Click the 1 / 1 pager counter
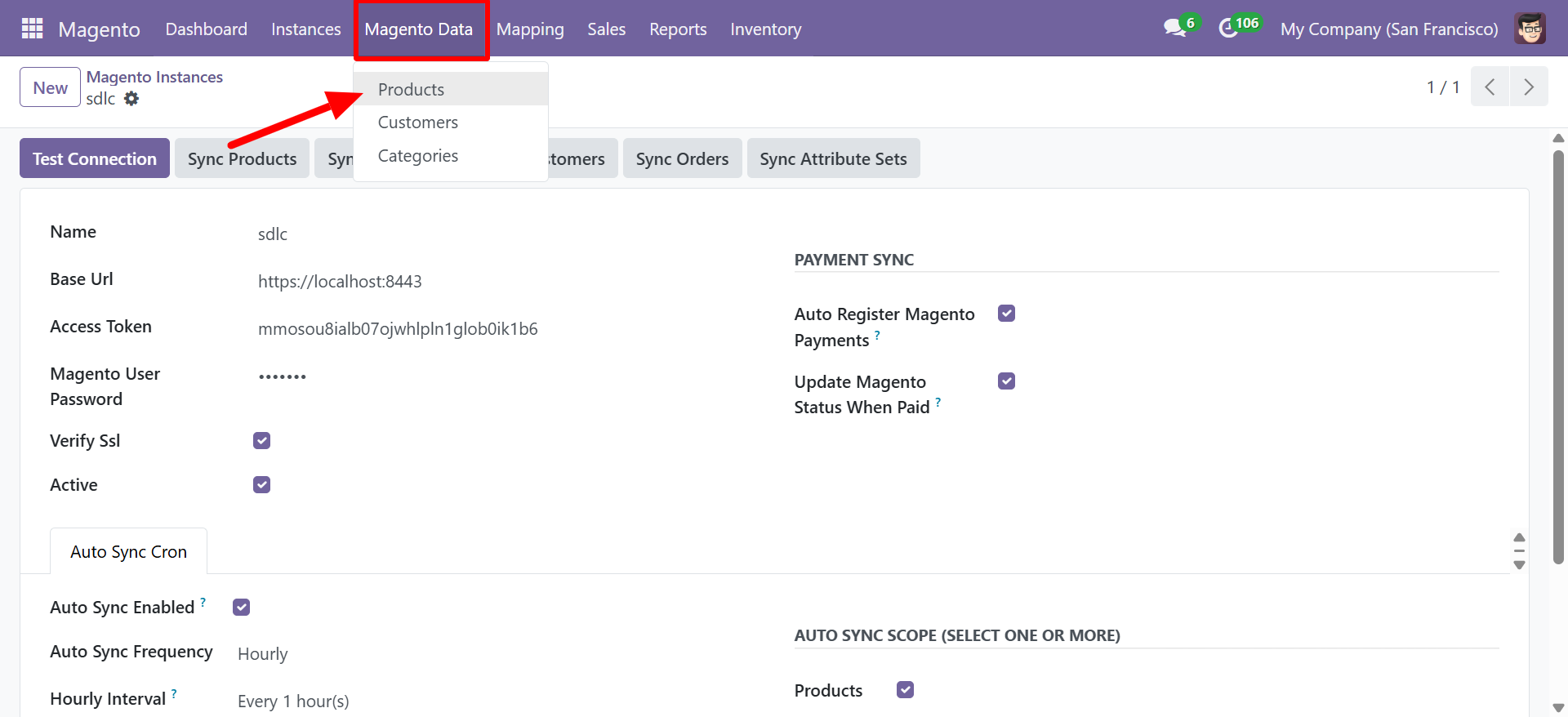1568x717 pixels. [1443, 87]
